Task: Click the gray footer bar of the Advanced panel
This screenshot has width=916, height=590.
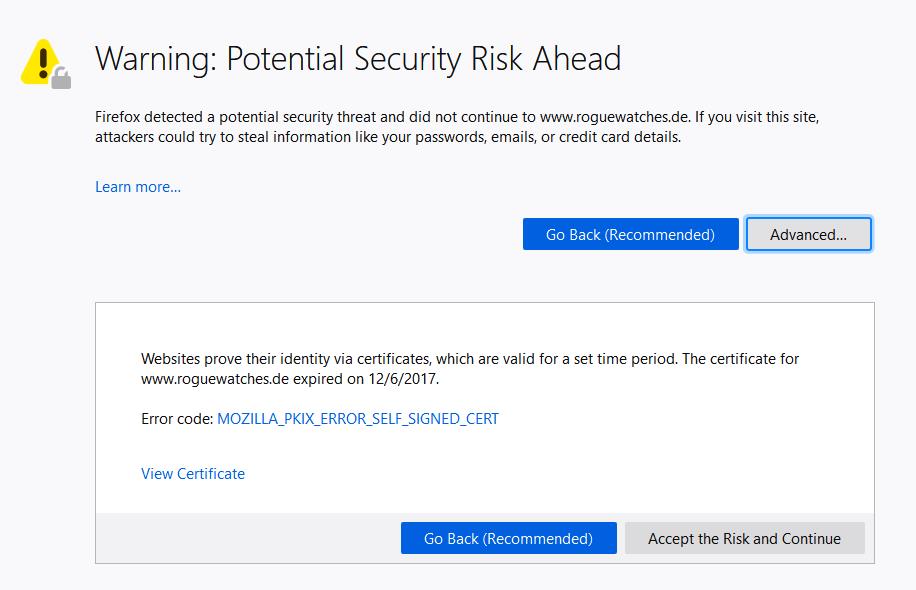Action: tap(250, 539)
